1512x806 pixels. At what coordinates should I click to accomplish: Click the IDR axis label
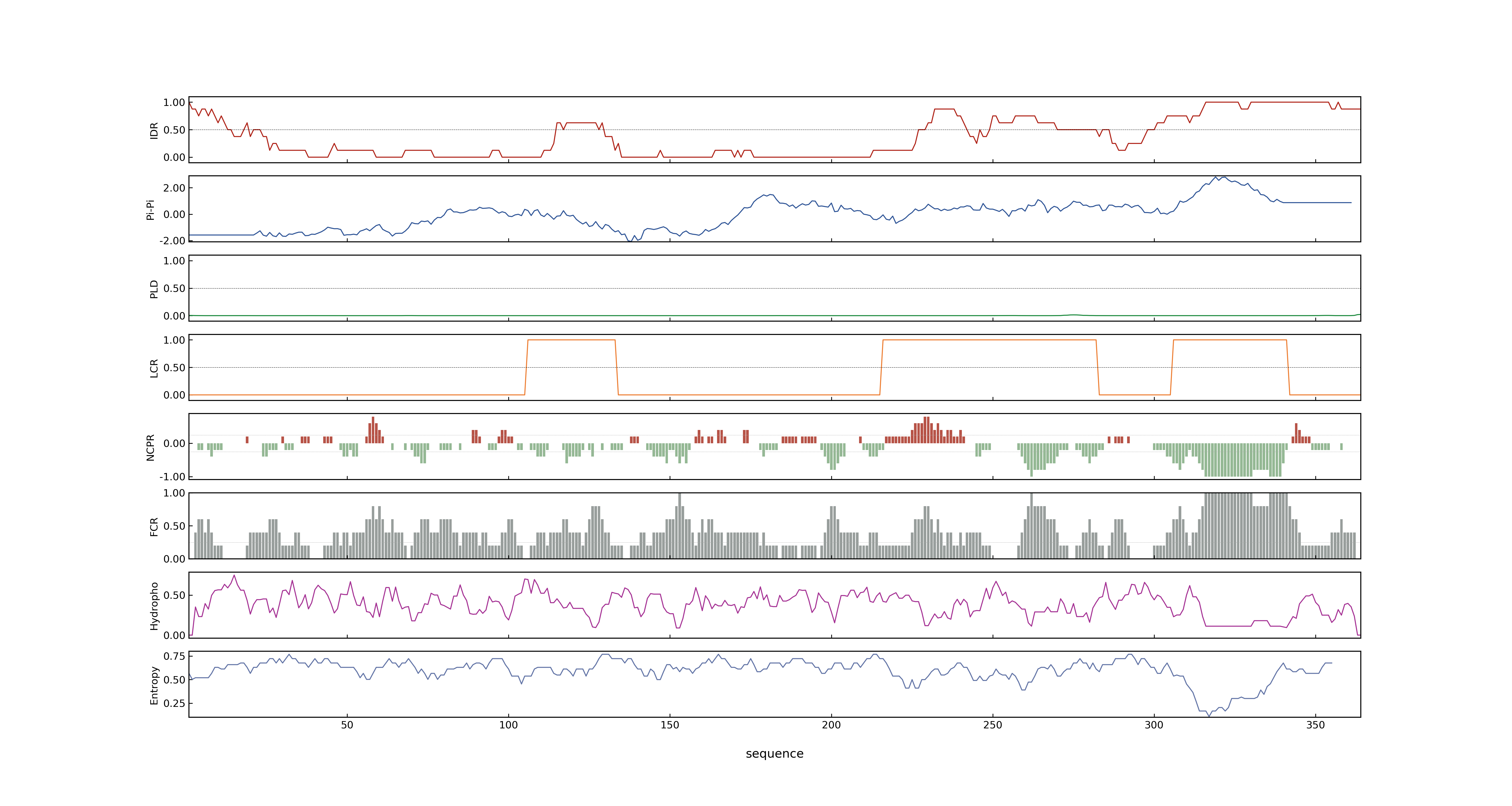point(154,130)
